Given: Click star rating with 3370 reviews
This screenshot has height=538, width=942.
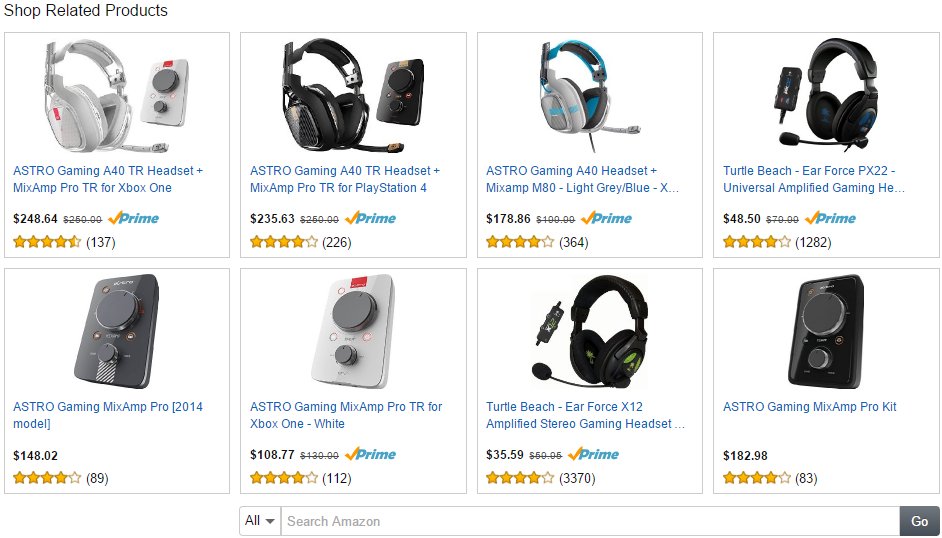Looking at the screenshot, I should pos(520,478).
